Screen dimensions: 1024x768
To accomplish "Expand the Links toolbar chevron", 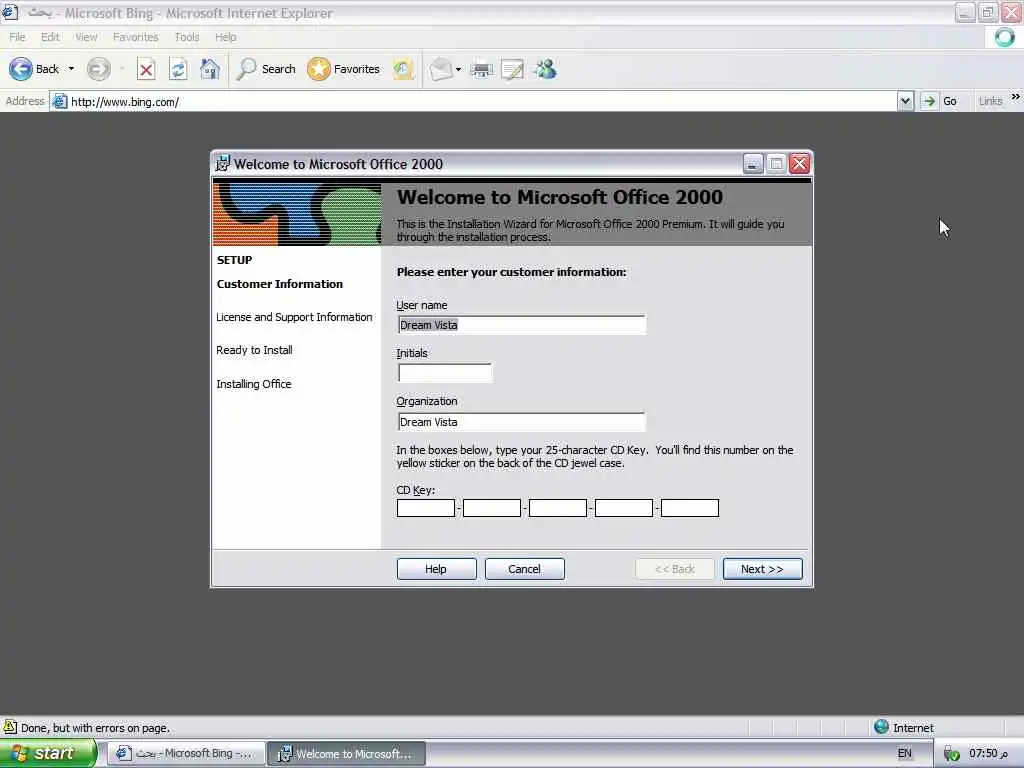I will (x=1016, y=97).
